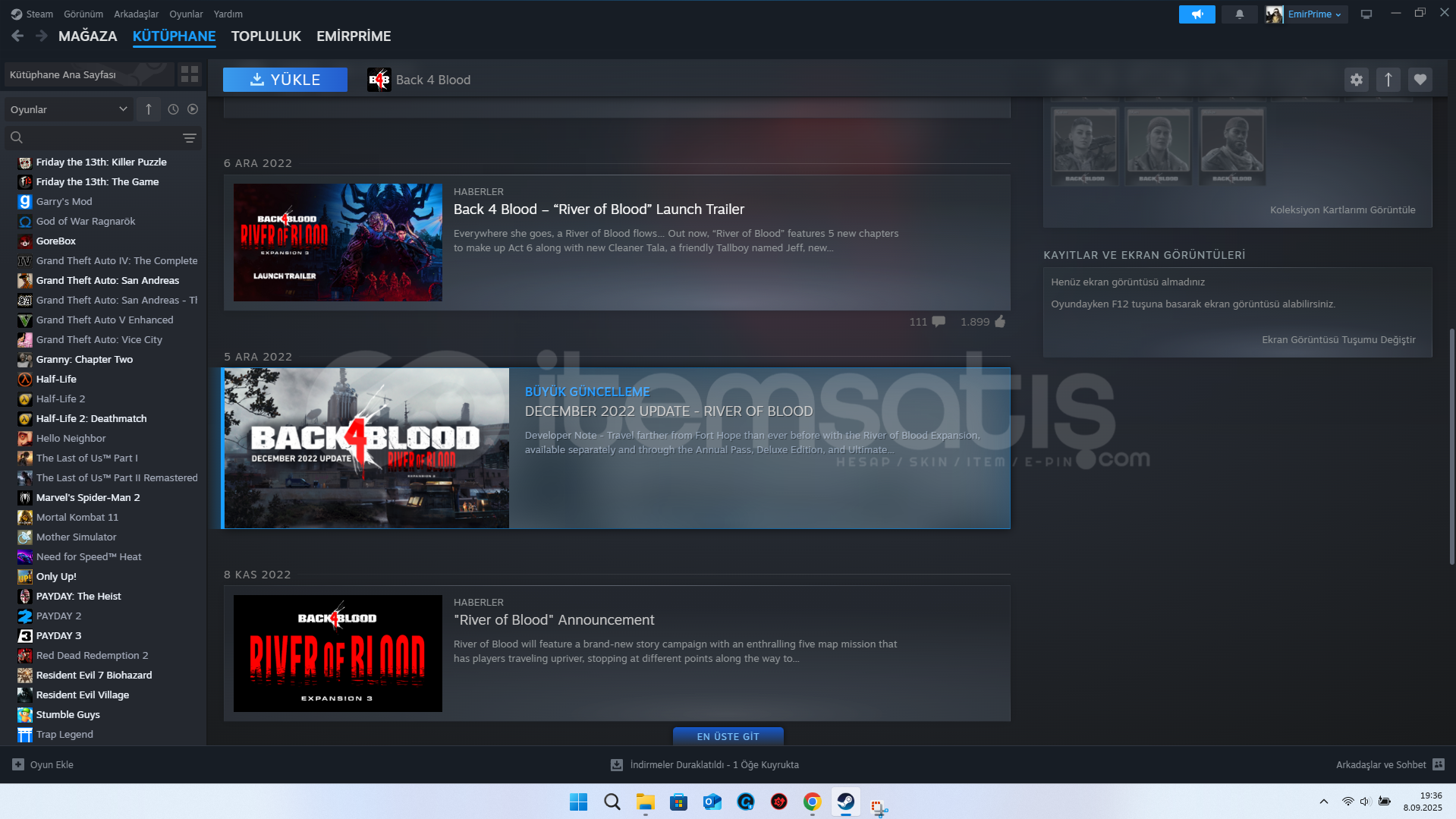Open the EMİRPRİME profile tab
The image size is (1456, 819).
pyautogui.click(x=354, y=36)
